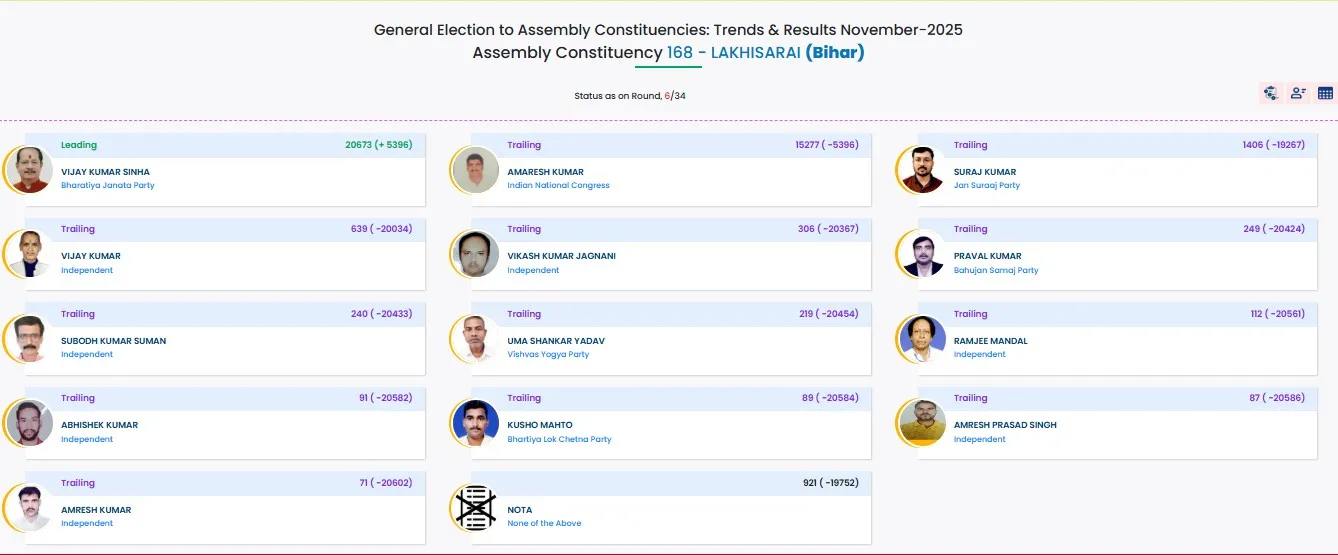Click the Leading status on Sinha's card
Image resolution: width=1338 pixels, height=555 pixels.
coord(79,145)
